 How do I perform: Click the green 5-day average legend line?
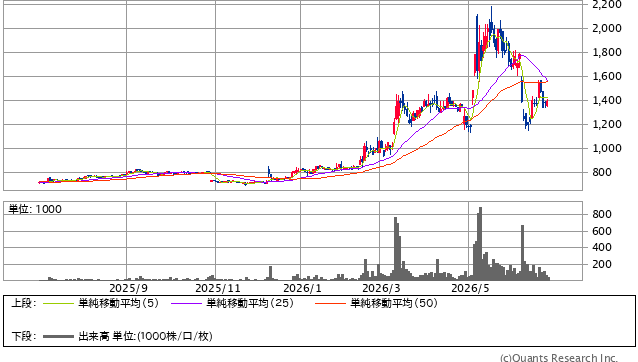pyautogui.click(x=58, y=303)
